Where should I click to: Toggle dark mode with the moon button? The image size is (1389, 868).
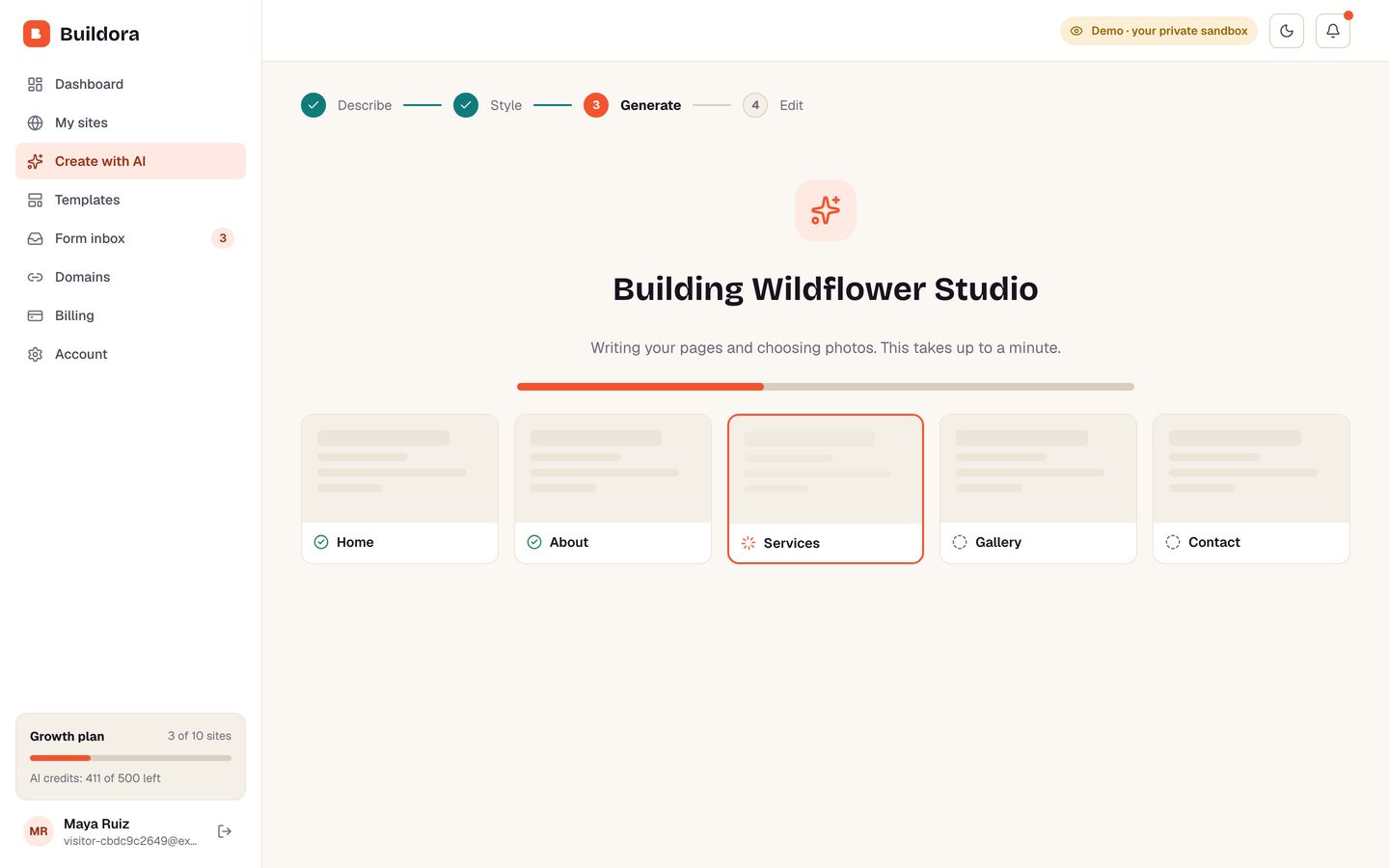pos(1287,31)
